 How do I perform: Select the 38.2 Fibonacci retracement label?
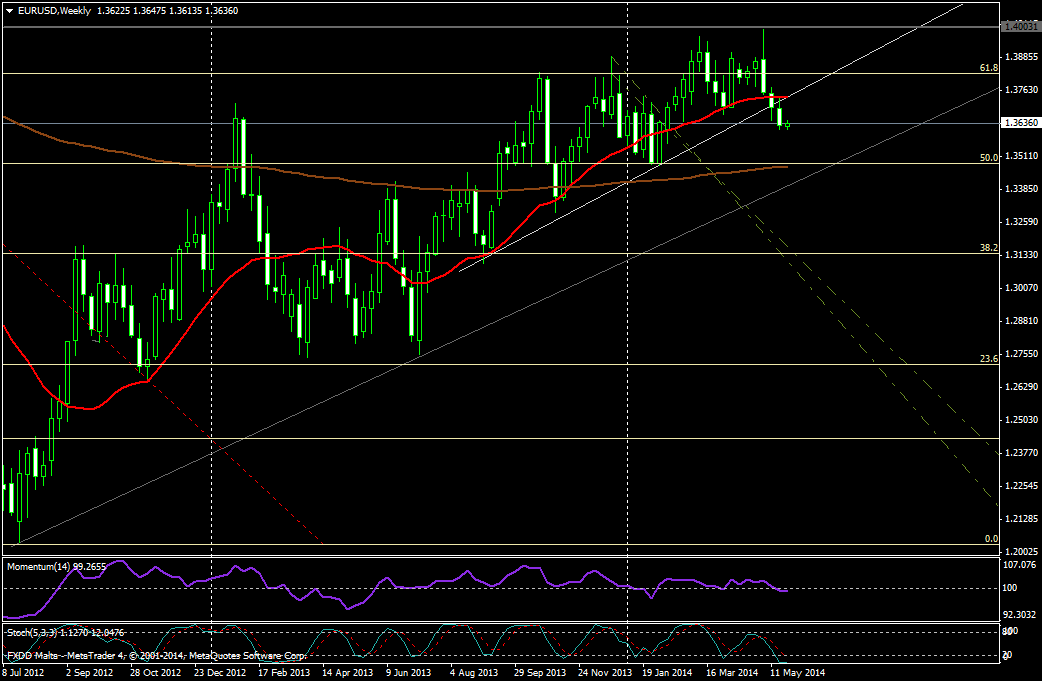tap(988, 247)
